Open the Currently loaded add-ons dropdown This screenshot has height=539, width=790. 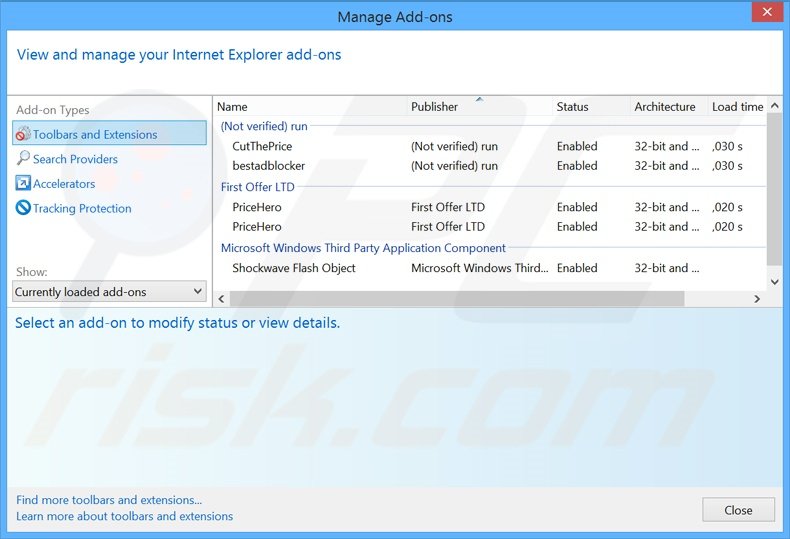[x=109, y=292]
